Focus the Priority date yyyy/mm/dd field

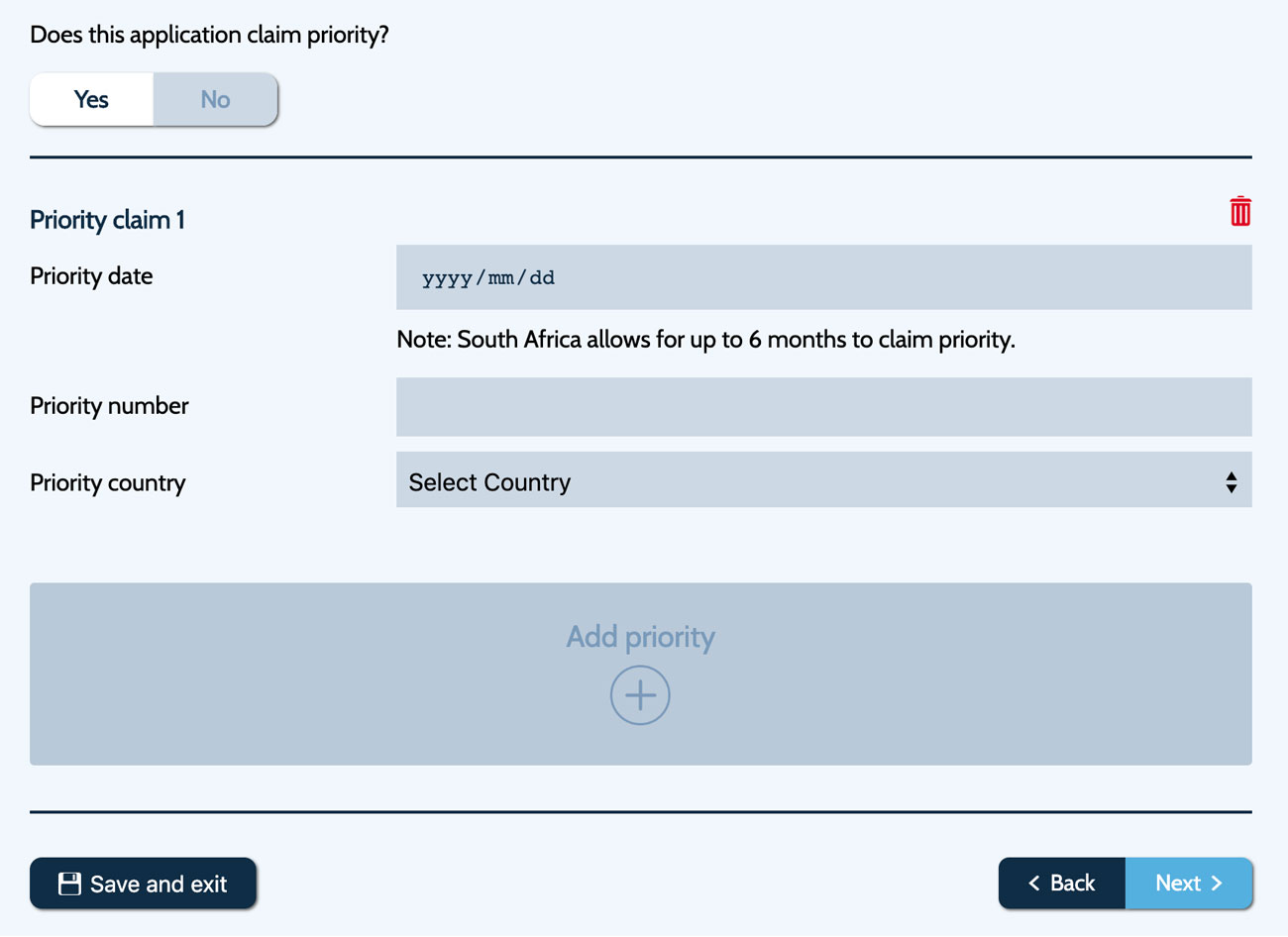coord(823,277)
